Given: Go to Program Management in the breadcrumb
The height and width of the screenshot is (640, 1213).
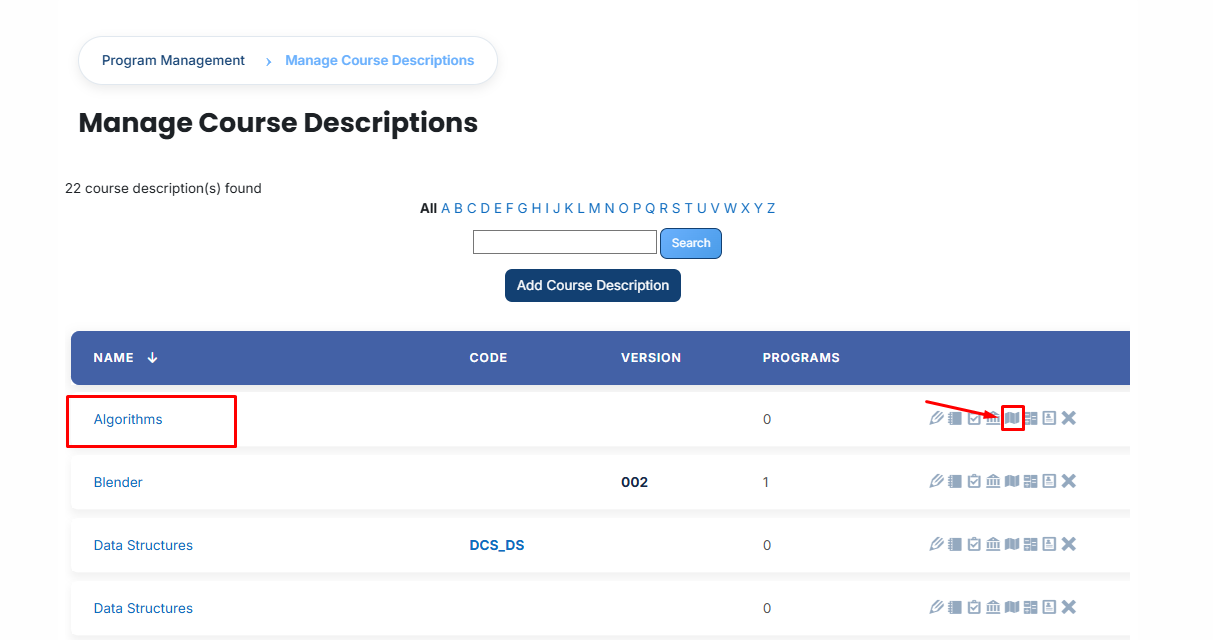Looking at the screenshot, I should [x=173, y=60].
